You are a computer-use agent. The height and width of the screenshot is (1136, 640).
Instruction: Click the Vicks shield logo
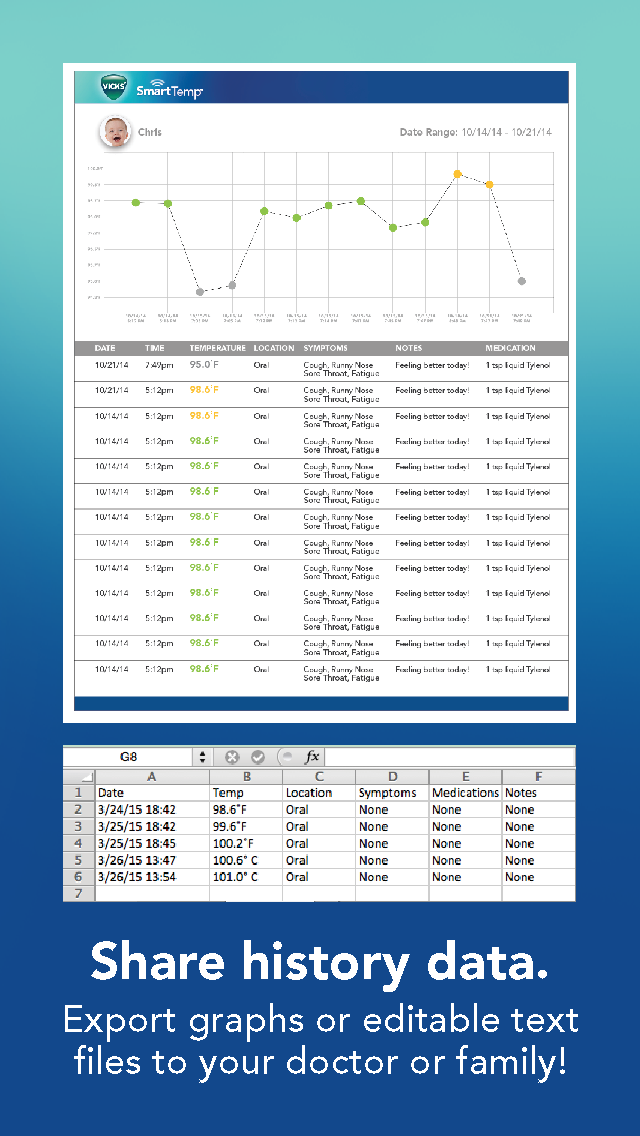point(115,88)
